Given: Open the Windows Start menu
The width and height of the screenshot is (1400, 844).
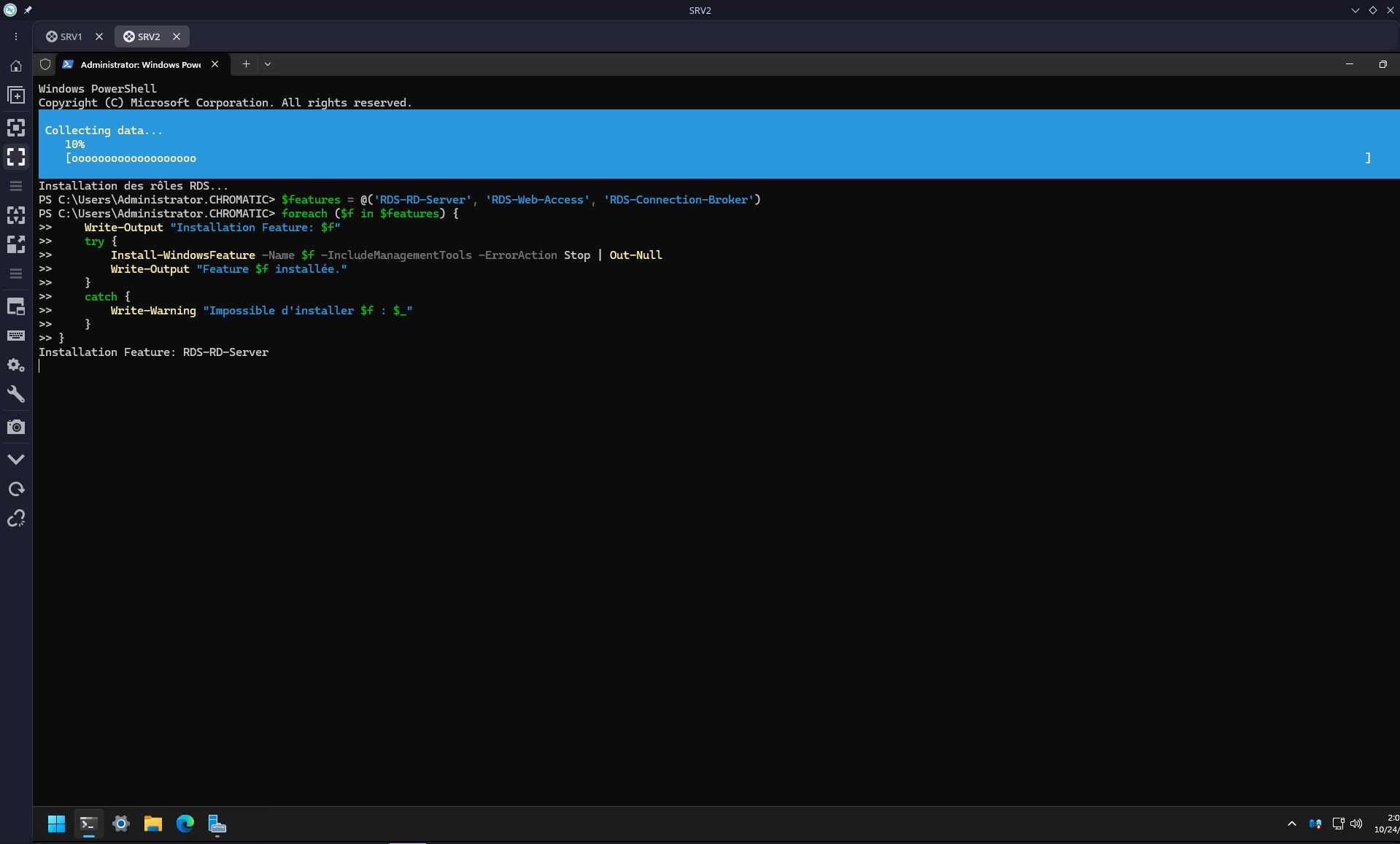Looking at the screenshot, I should click(56, 824).
